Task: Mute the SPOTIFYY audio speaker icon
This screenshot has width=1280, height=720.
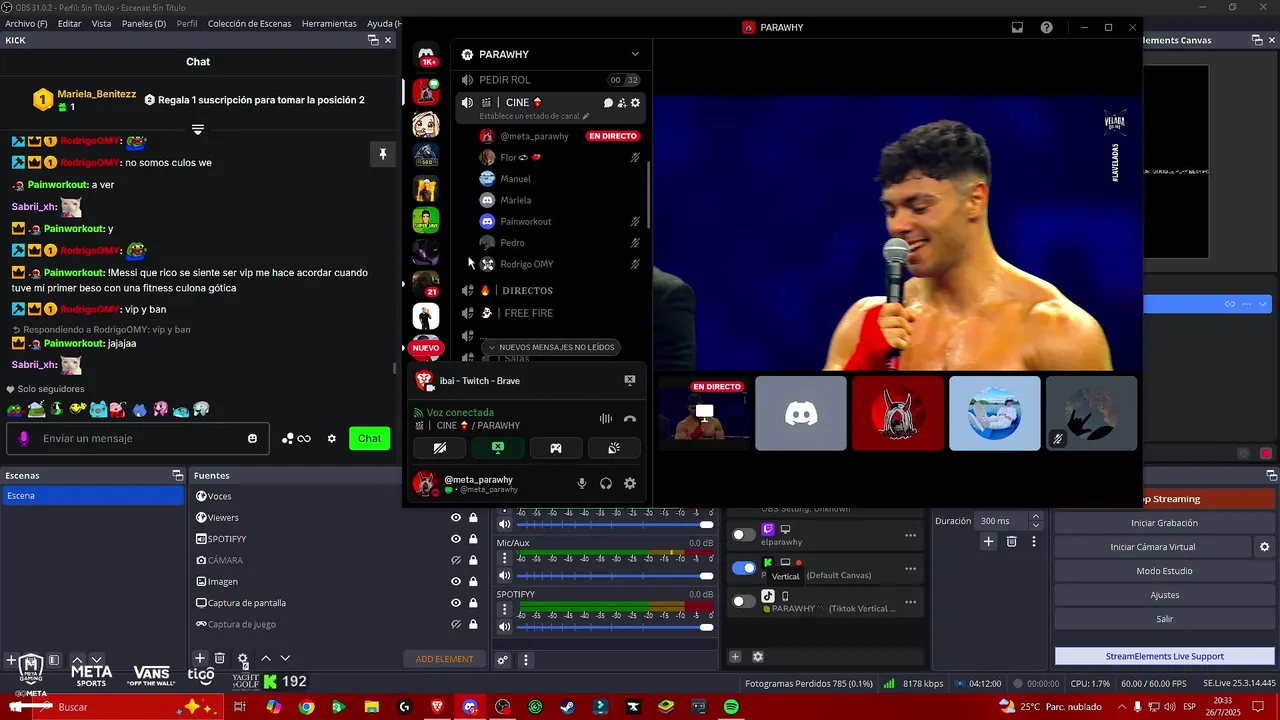Action: [x=505, y=627]
